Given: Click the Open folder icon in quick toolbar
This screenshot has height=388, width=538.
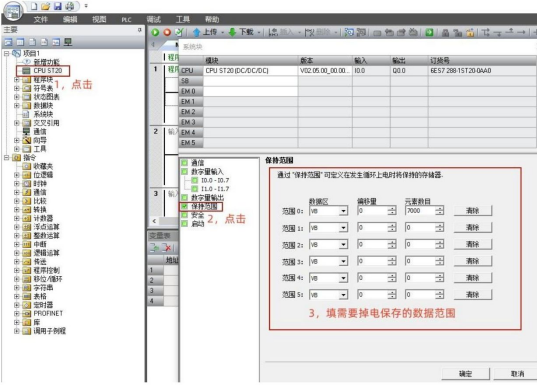Looking at the screenshot, I should coord(46,6).
